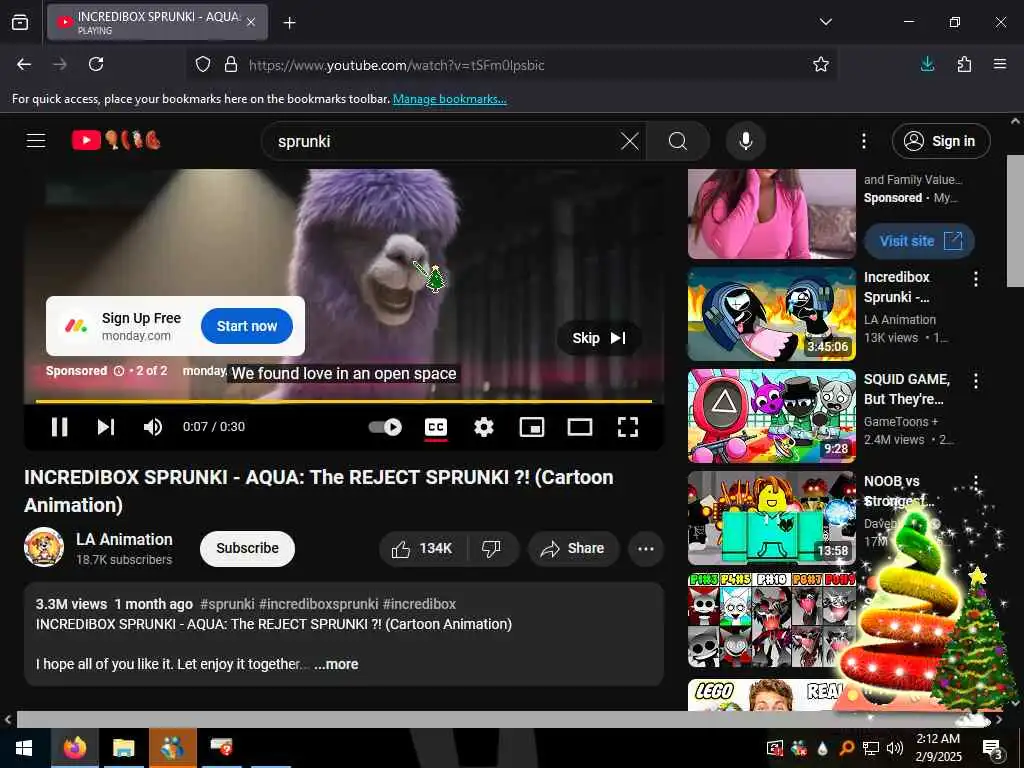Image resolution: width=1024 pixels, height=768 pixels.
Task: Click the video progress bar
Action: [x=344, y=401]
